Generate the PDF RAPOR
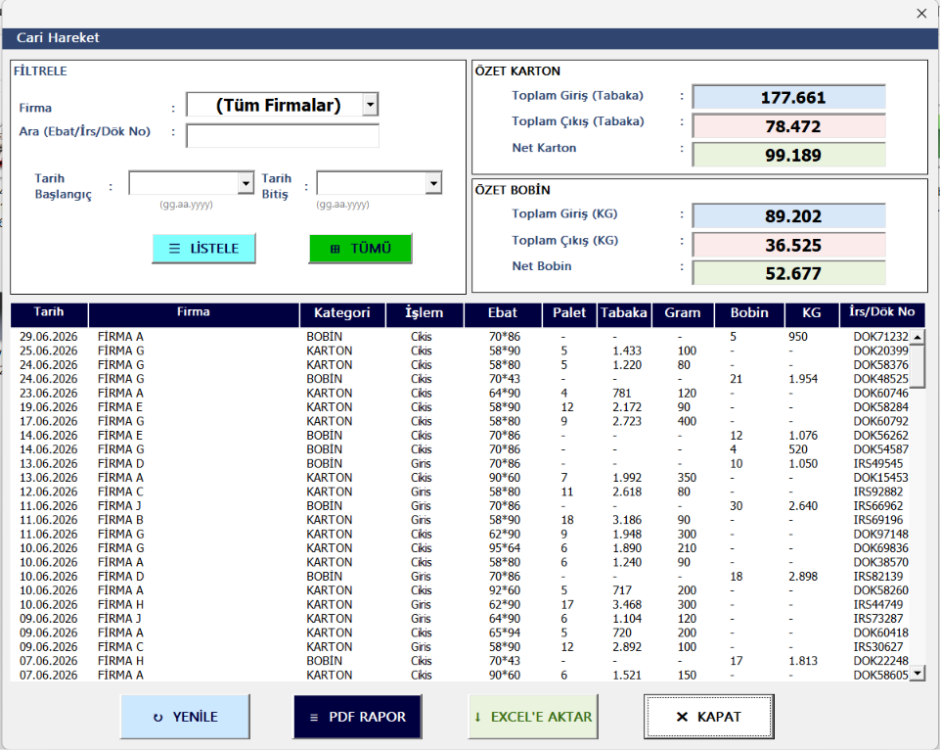 coord(358,716)
